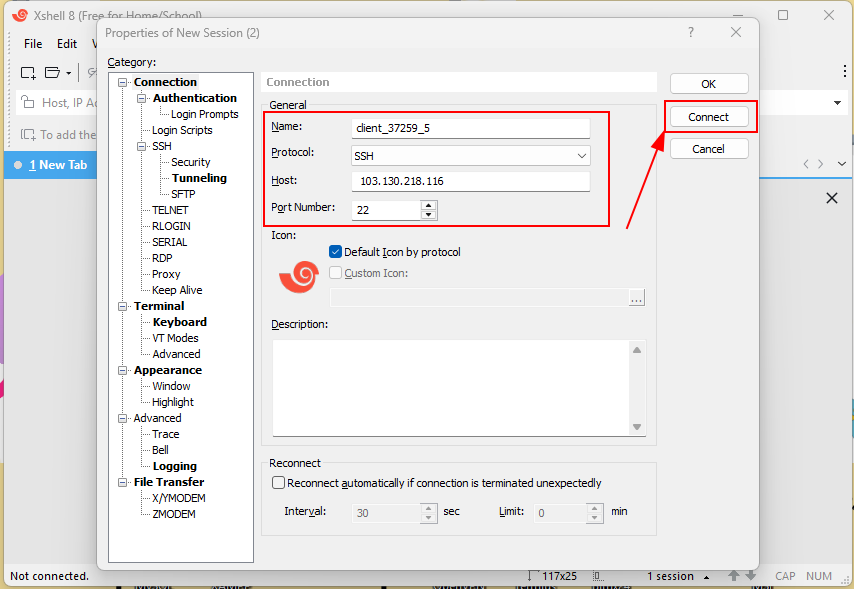
Task: Open the vertical three-dot overflow menu
Action: coord(844,70)
